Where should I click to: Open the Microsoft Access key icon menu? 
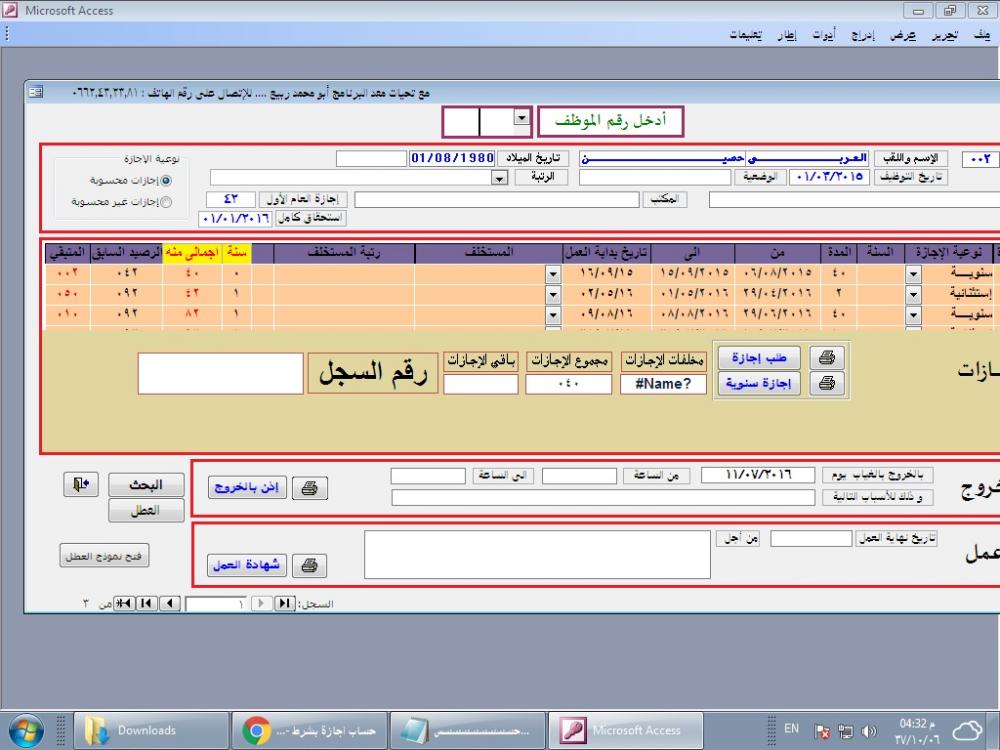pos(10,10)
